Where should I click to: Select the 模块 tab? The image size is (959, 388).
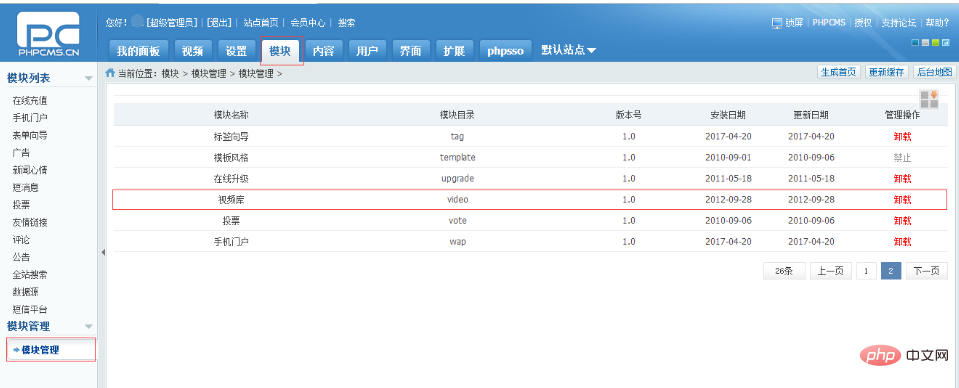[x=281, y=51]
